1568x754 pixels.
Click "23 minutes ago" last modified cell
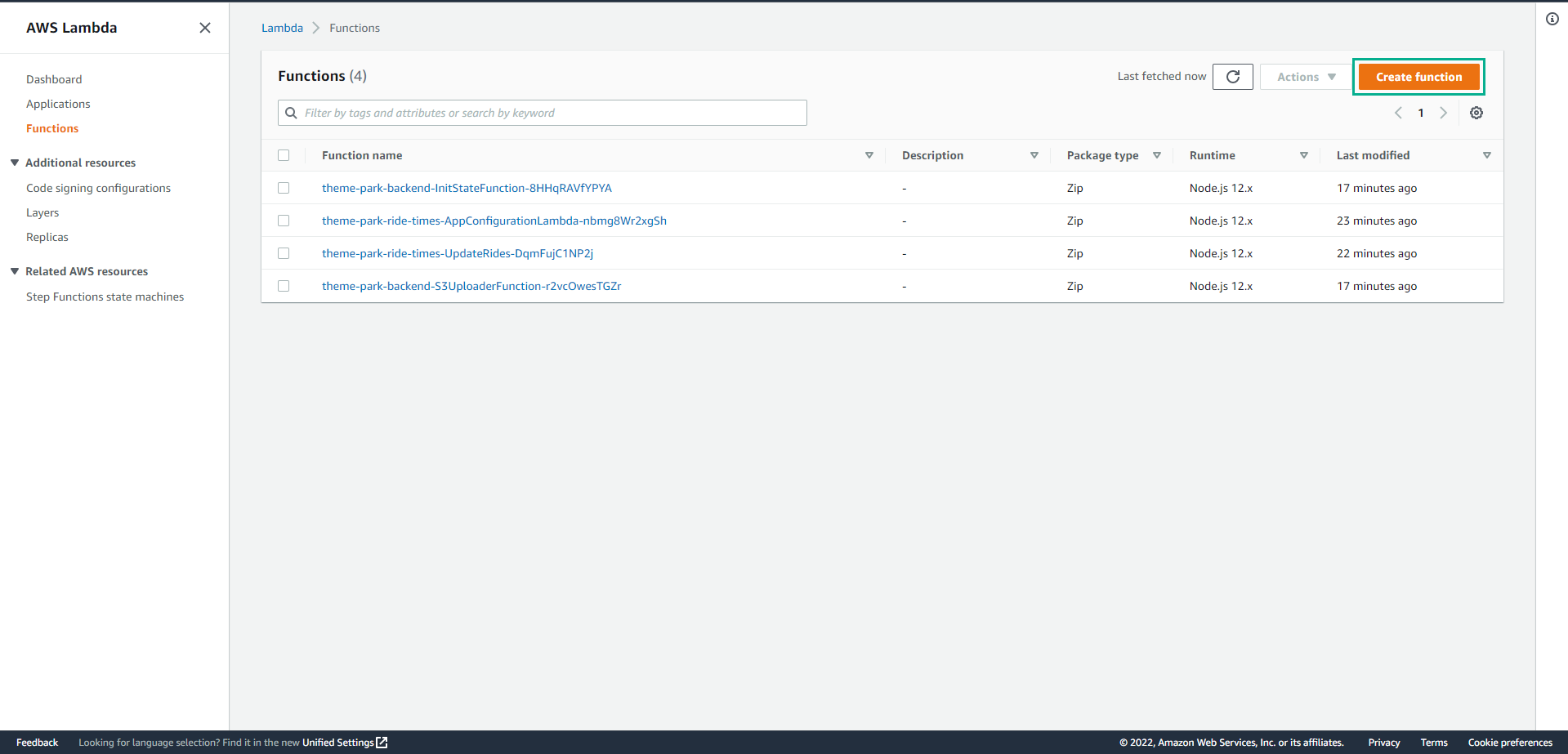[x=1377, y=221]
